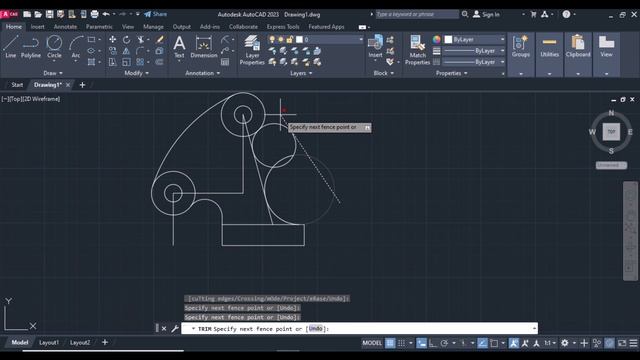640x360 pixels.
Task: Click the Dimension tool
Action: (x=203, y=47)
